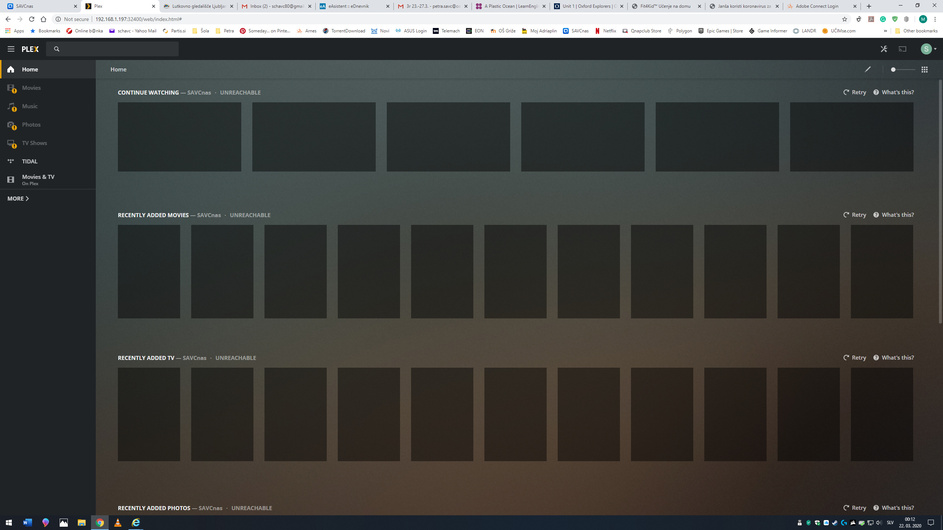Open the Plex account avatar menu
Screen dimensions: 943x530
coord(928,49)
